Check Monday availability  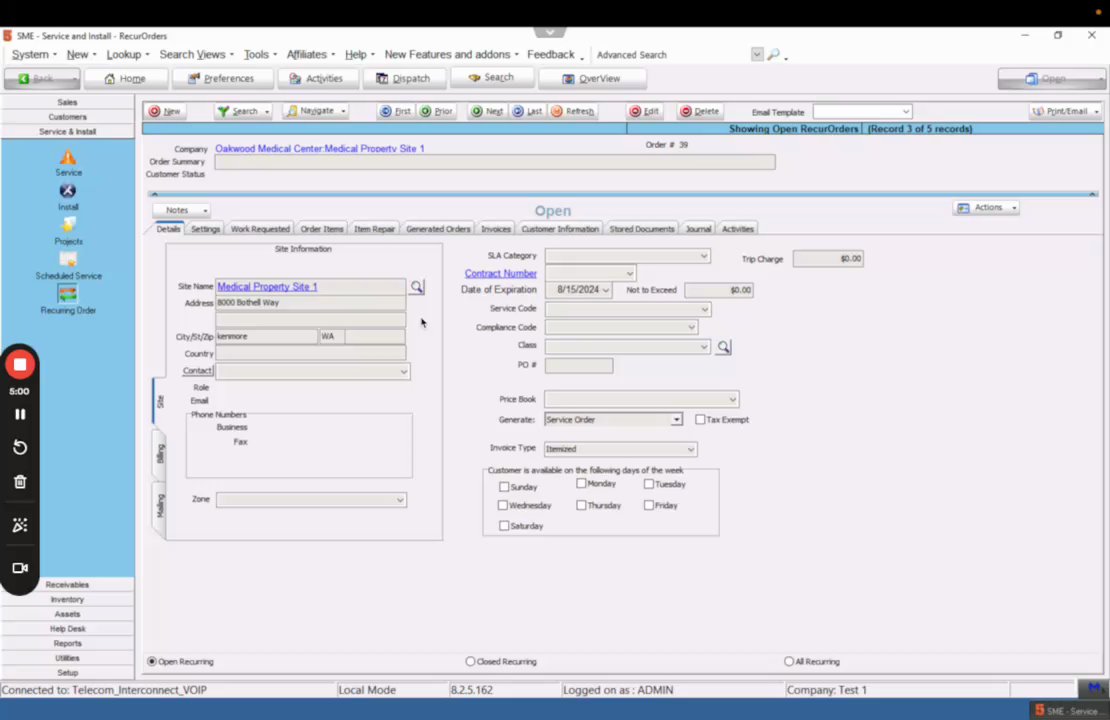tap(581, 484)
